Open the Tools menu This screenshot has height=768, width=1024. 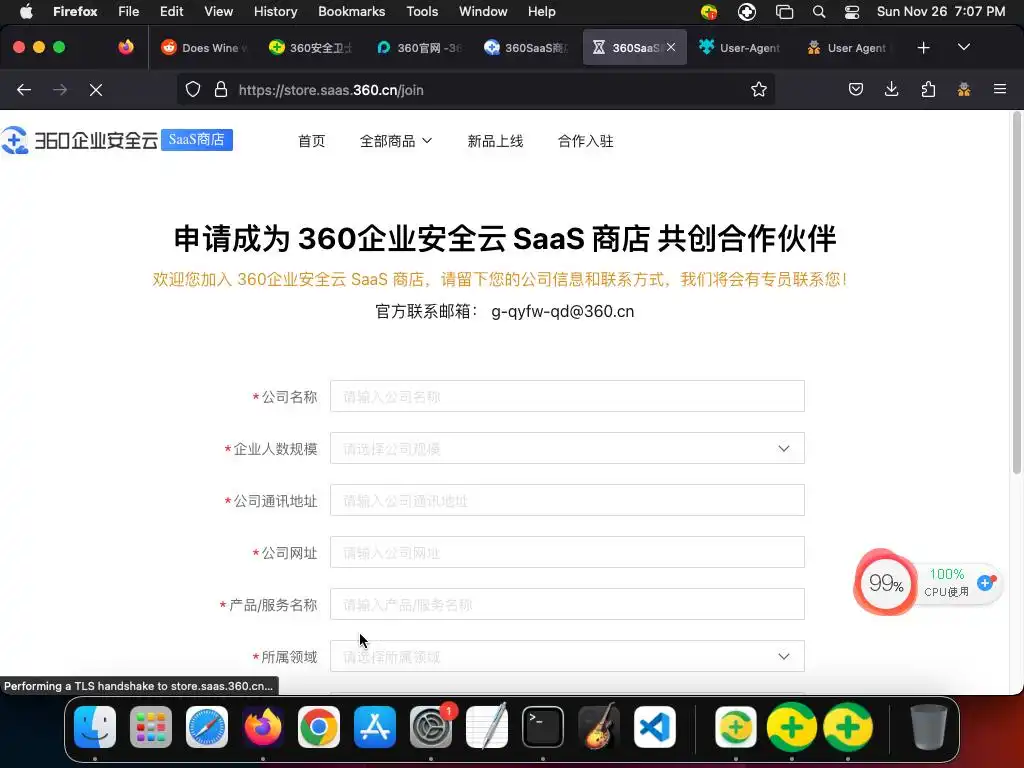[x=422, y=11]
